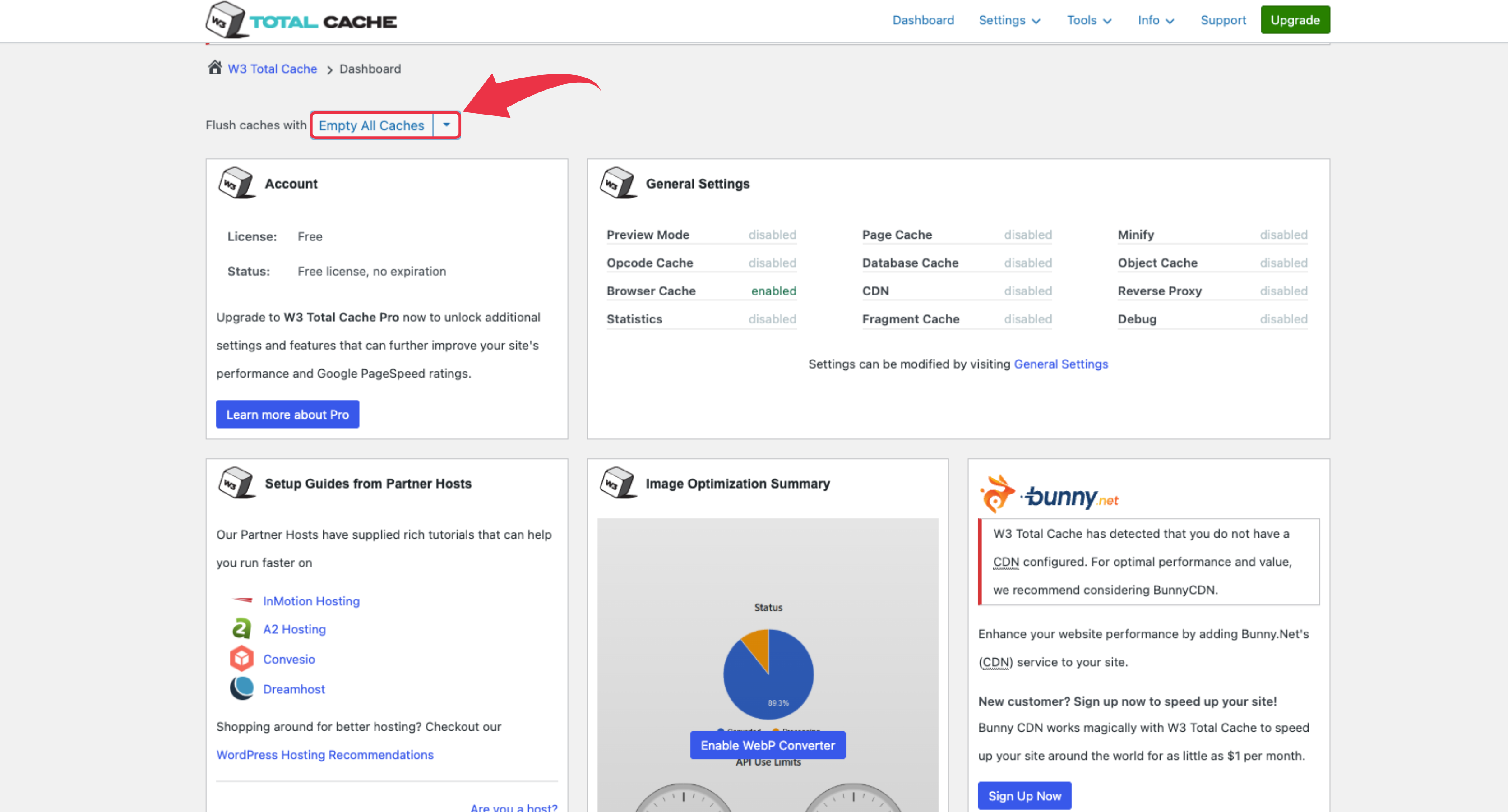The width and height of the screenshot is (1508, 812).
Task: Click the Status pie chart
Action: click(768, 674)
